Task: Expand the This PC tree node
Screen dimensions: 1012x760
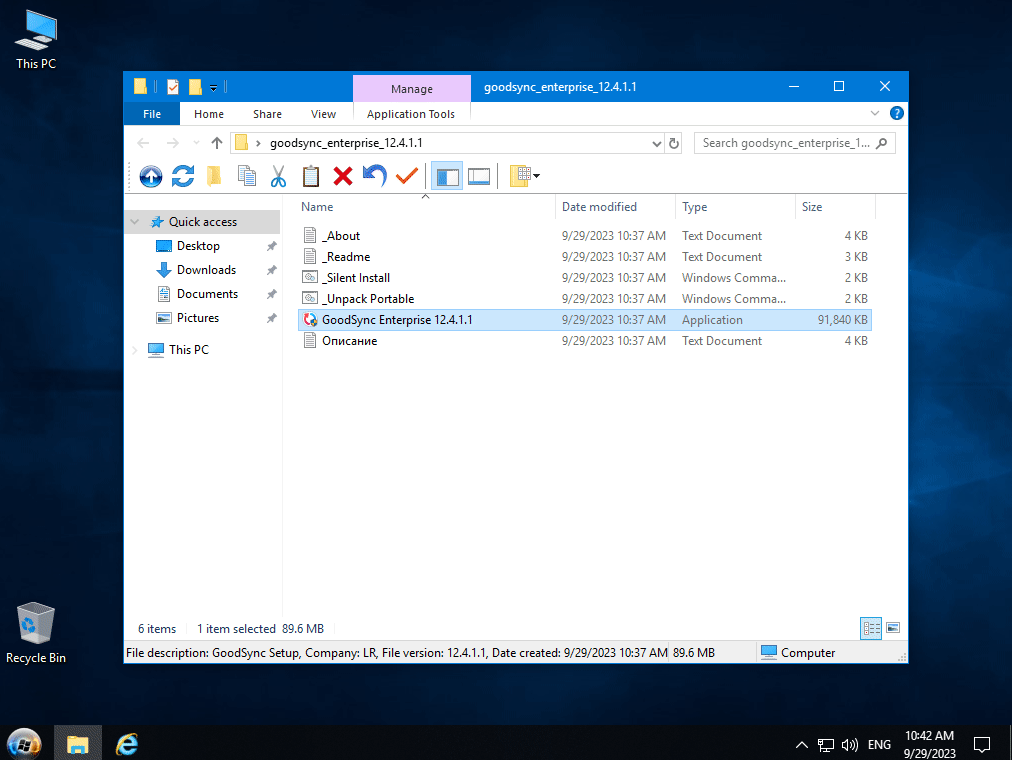Action: click(134, 350)
